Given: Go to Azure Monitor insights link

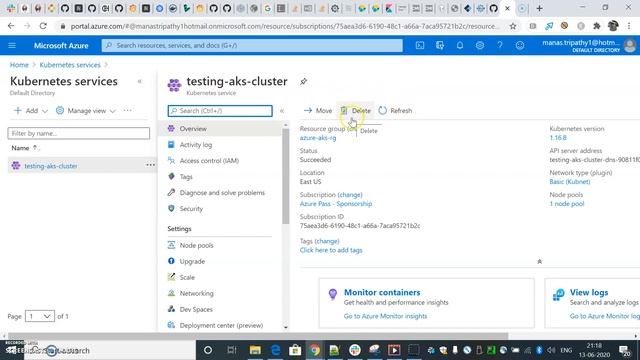Looking at the screenshot, I should [x=385, y=316].
